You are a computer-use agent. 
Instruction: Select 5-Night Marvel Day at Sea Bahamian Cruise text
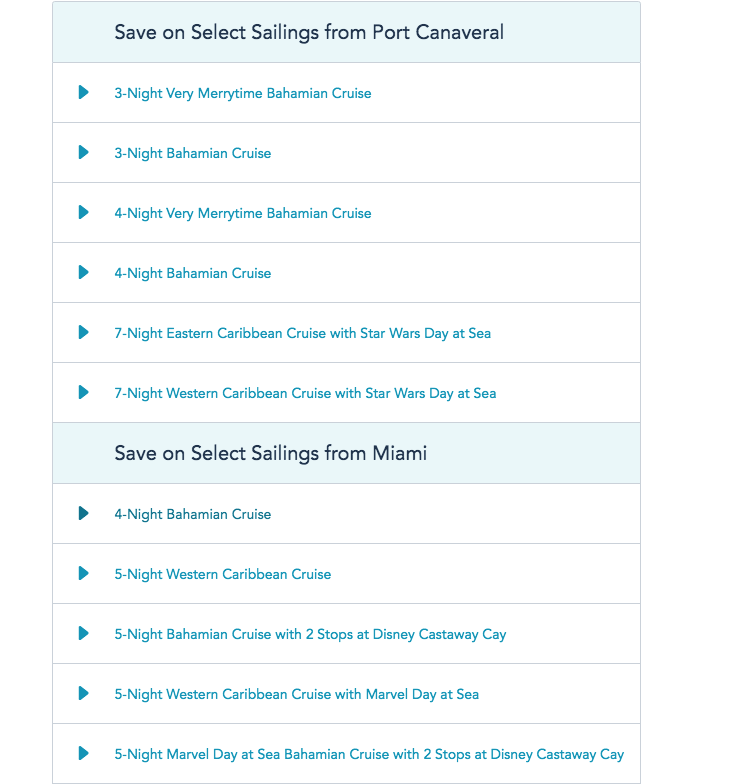point(369,754)
